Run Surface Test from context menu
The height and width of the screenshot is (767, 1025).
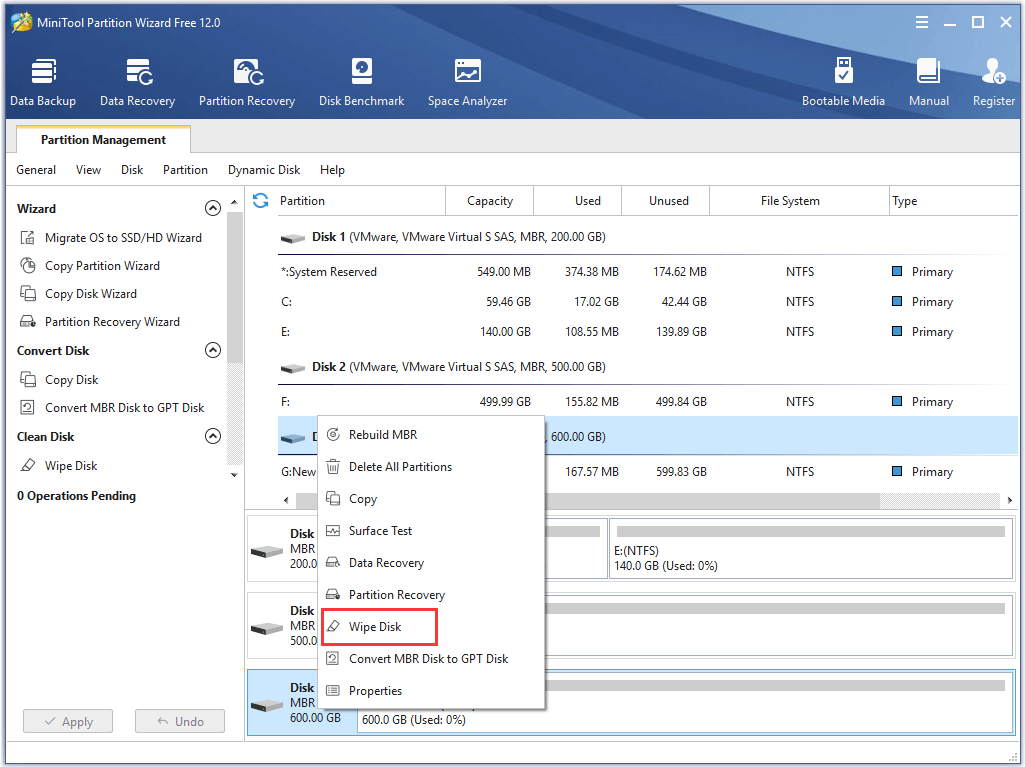coord(431,531)
